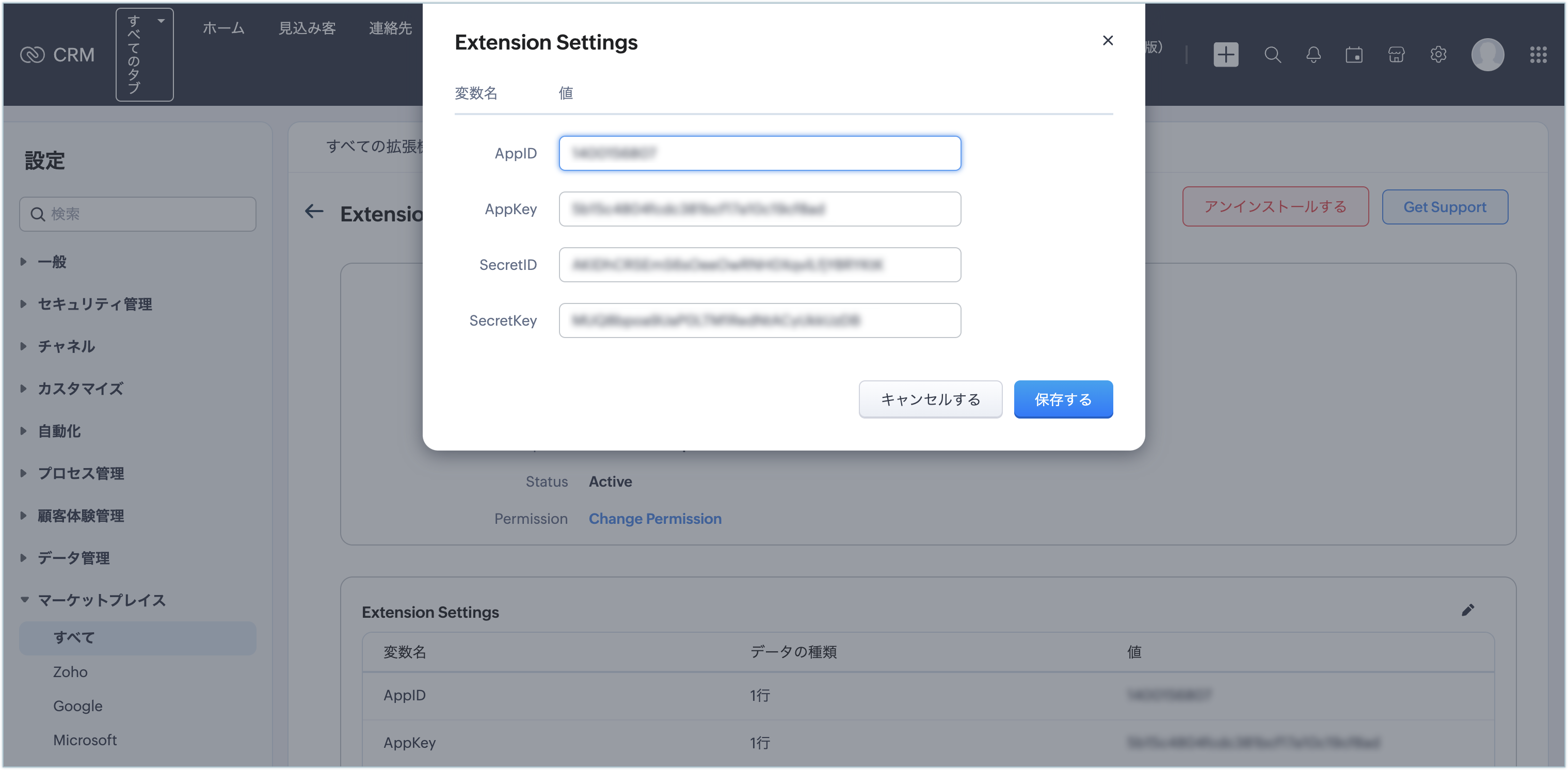
Task: Open the search magnifier in top bar
Action: pos(1272,55)
